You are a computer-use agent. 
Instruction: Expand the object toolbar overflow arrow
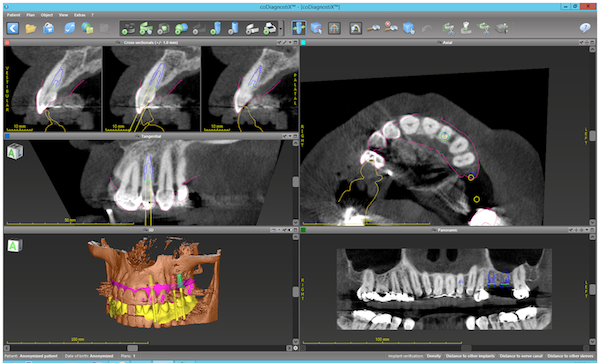(x=281, y=29)
